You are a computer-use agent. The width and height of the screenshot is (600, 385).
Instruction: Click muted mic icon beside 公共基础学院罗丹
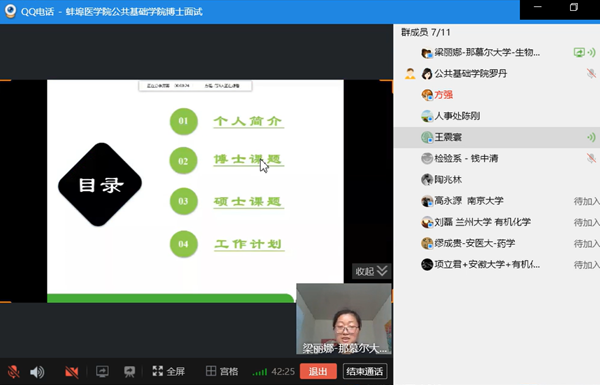591,73
